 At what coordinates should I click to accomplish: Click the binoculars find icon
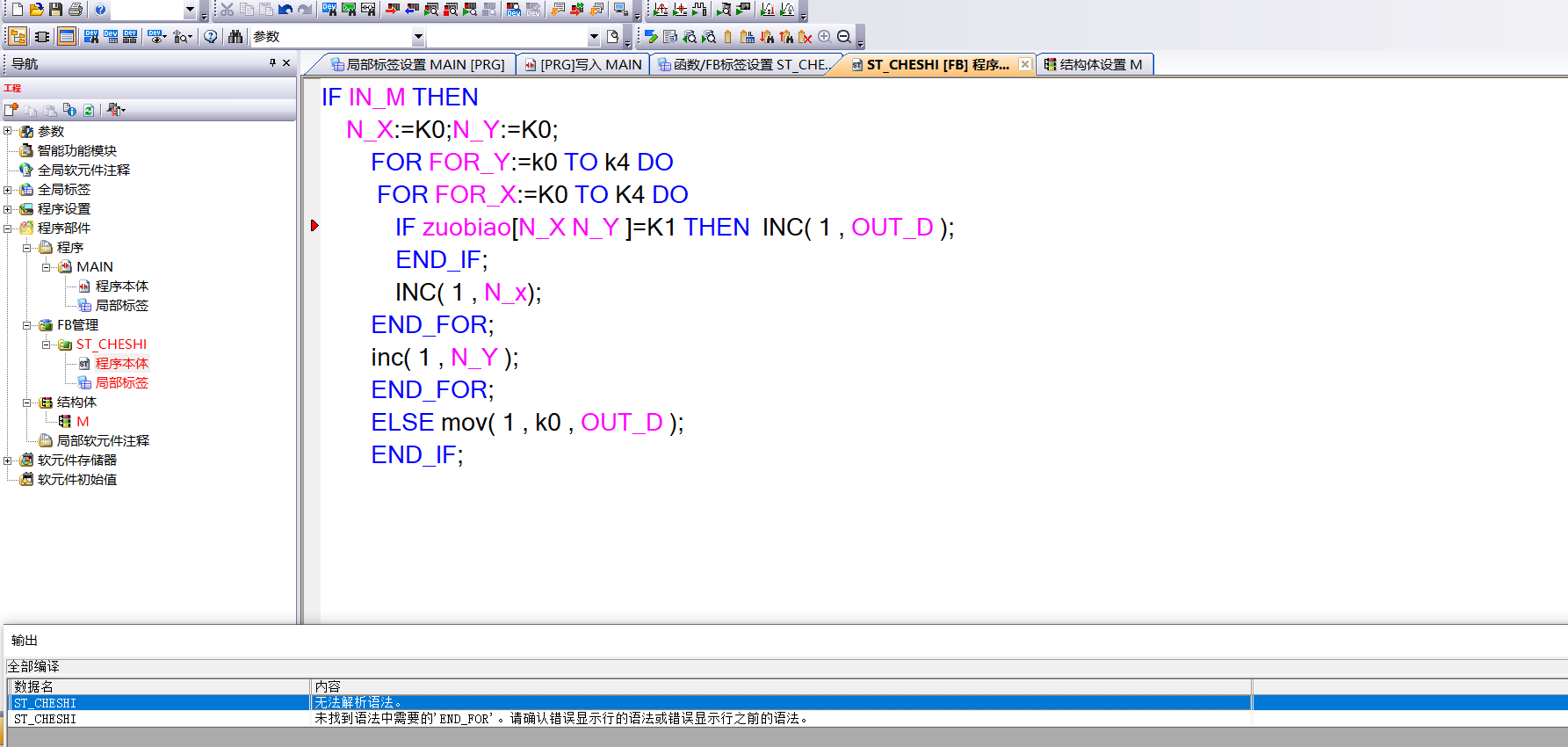coord(235,37)
